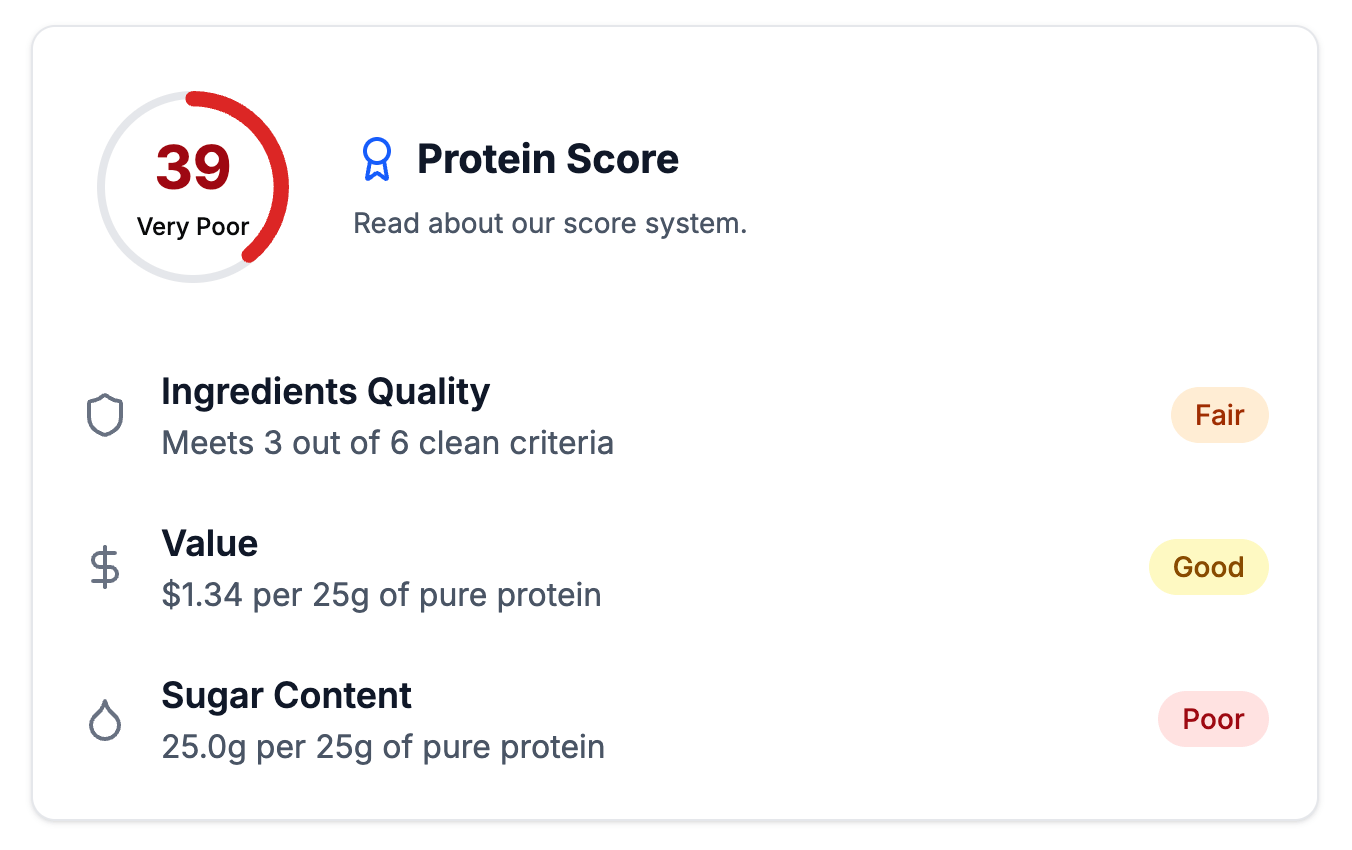Click the shield icon beside Ingredients Quality

[x=105, y=416]
